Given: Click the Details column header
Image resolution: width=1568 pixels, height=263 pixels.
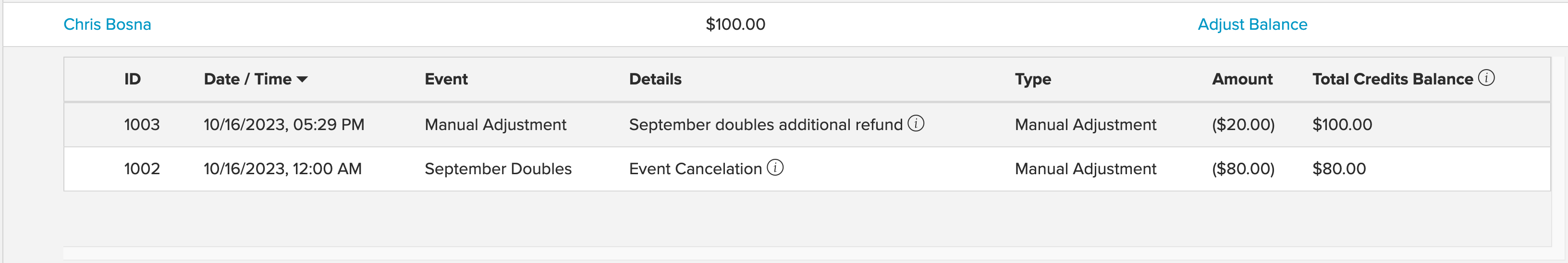Looking at the screenshot, I should (x=655, y=79).
